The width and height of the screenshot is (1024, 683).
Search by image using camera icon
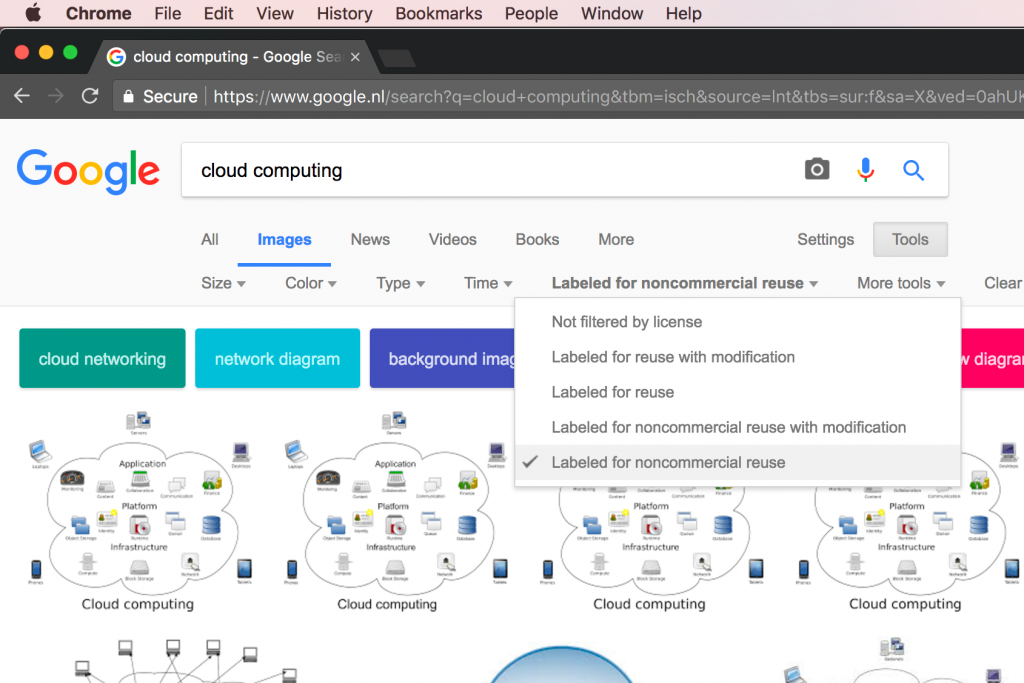(x=816, y=170)
